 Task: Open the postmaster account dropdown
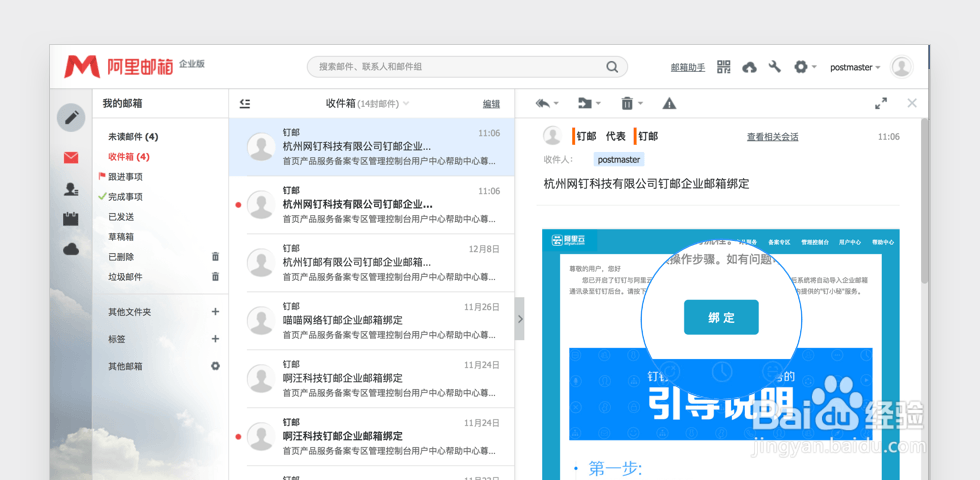pyautogui.click(x=855, y=68)
